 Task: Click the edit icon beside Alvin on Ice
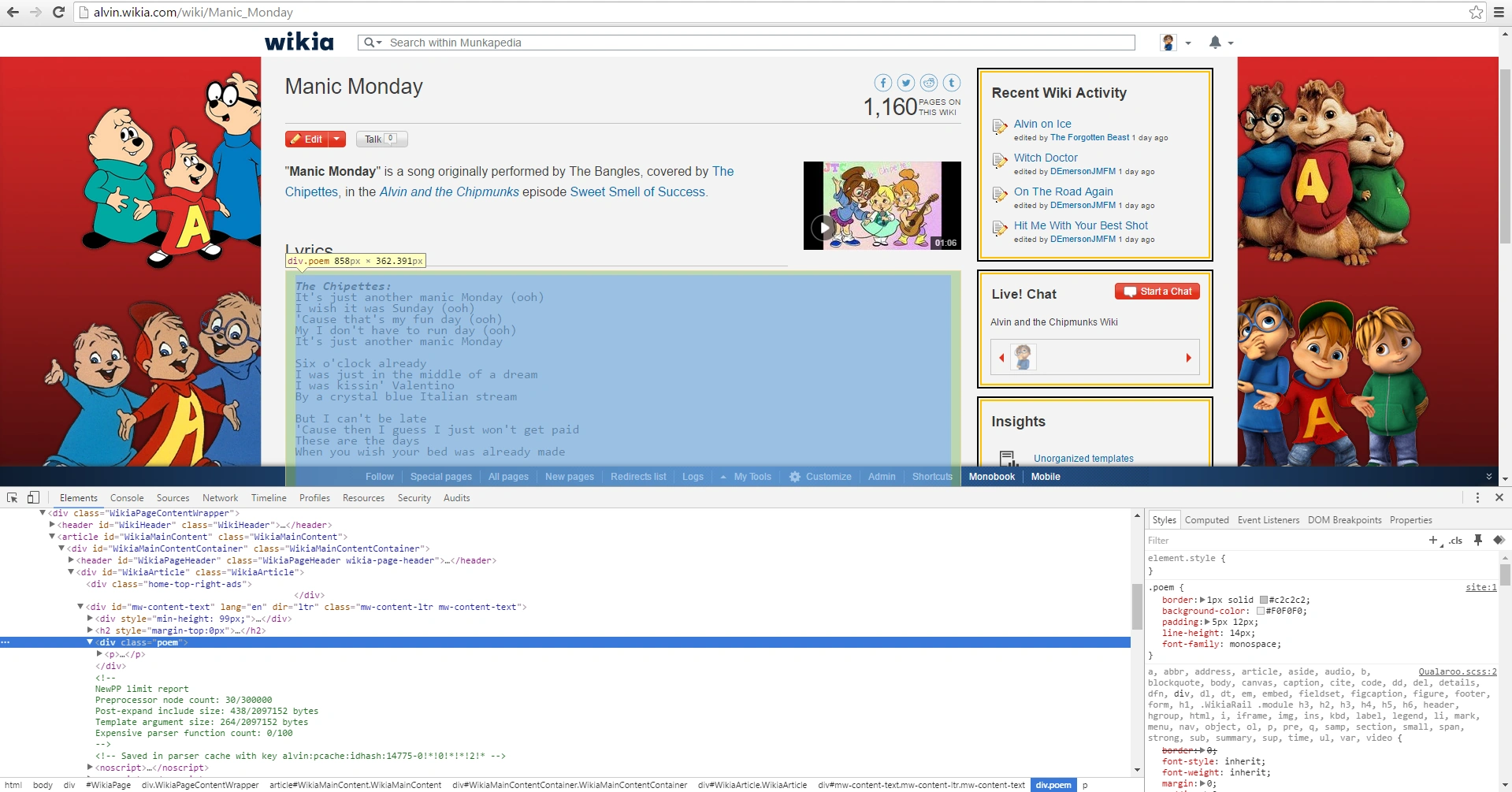(x=1000, y=127)
